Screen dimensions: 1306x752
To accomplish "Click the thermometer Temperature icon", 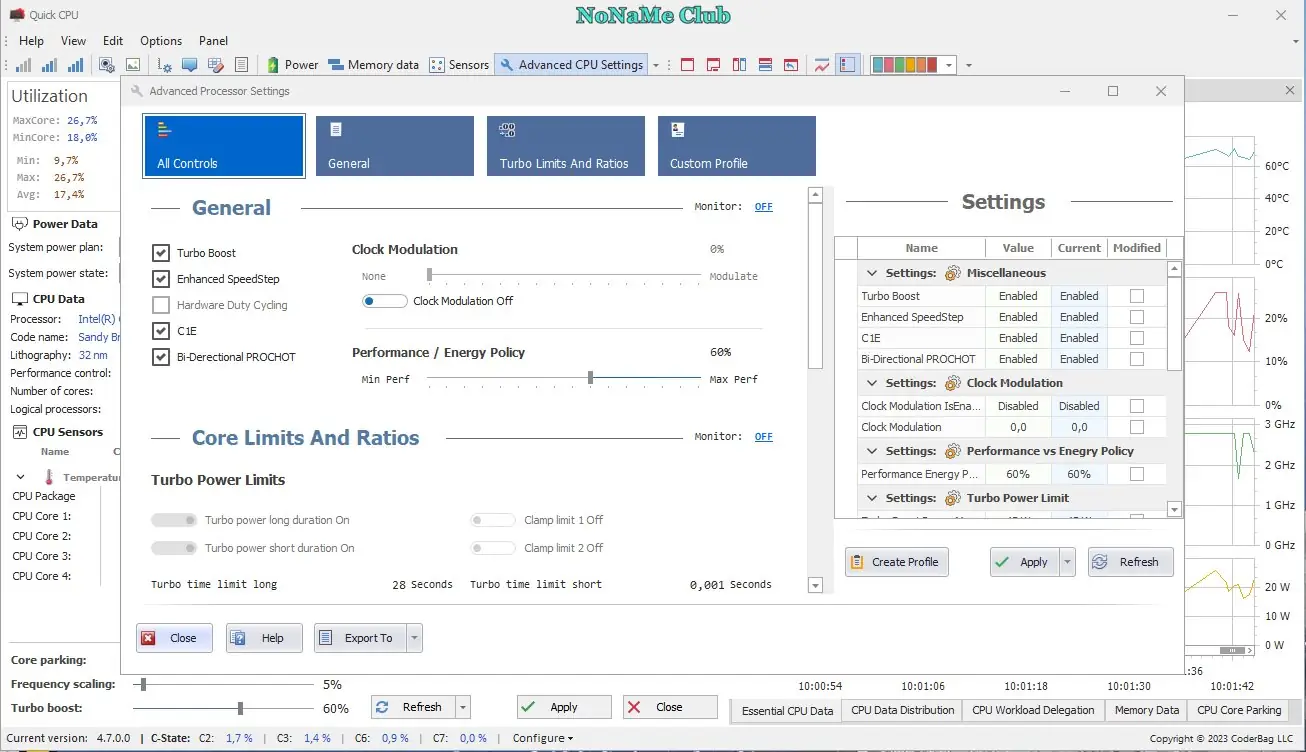I will (x=48, y=478).
